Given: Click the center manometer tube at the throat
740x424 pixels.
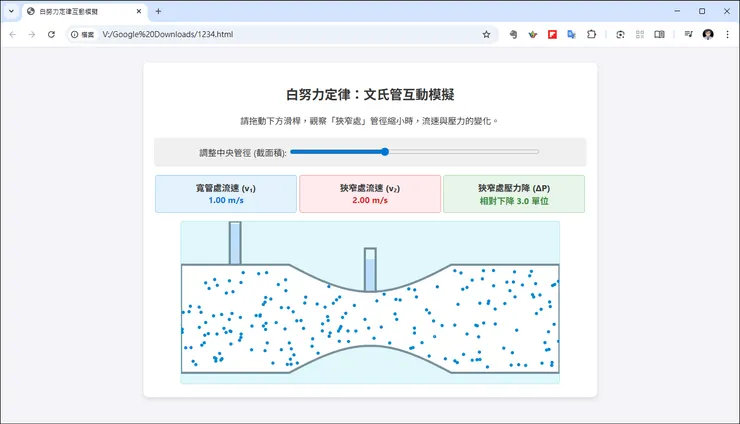Looking at the screenshot, I should (x=370, y=270).
